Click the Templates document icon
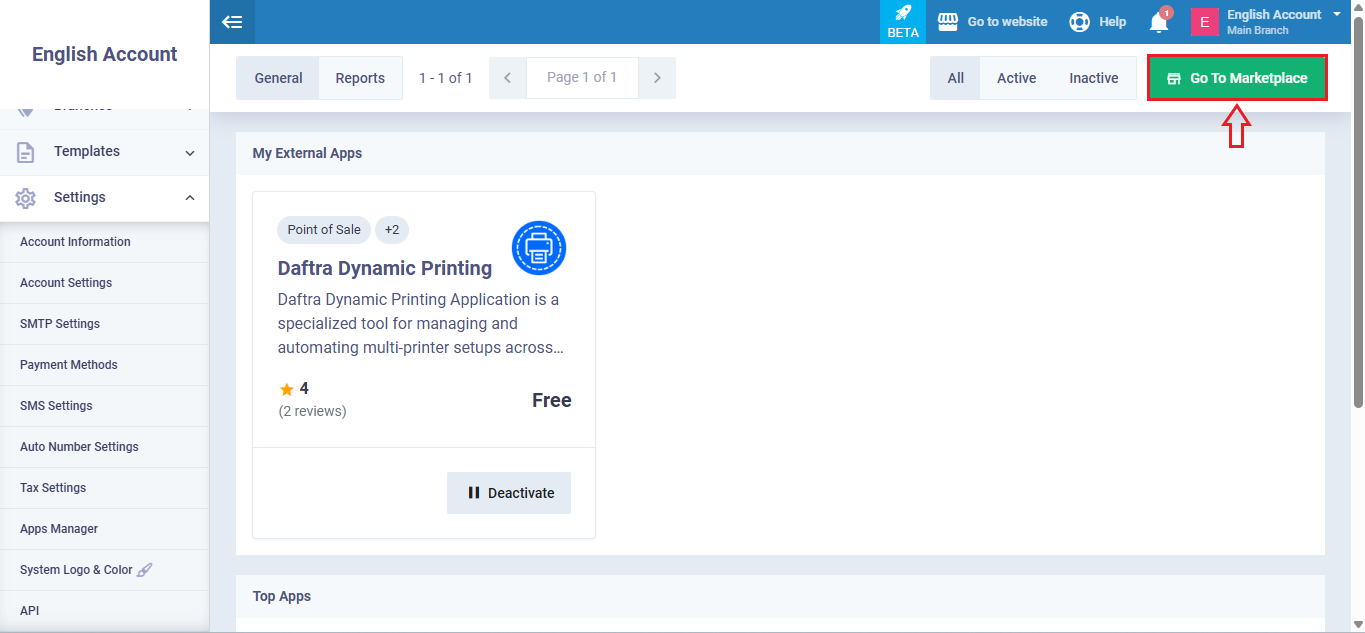This screenshot has width=1365, height=633. pyautogui.click(x=26, y=152)
